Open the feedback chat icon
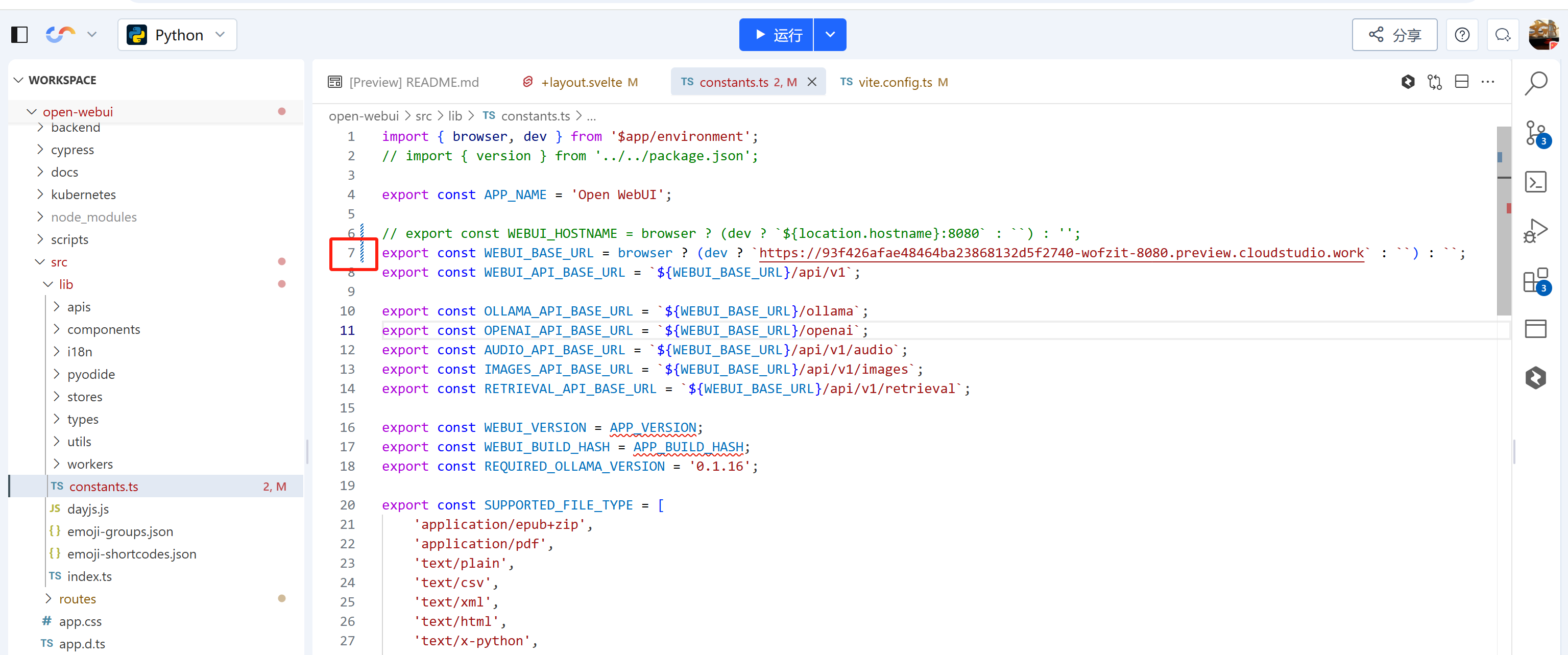Viewport: 1568px width, 655px height. [x=1502, y=35]
